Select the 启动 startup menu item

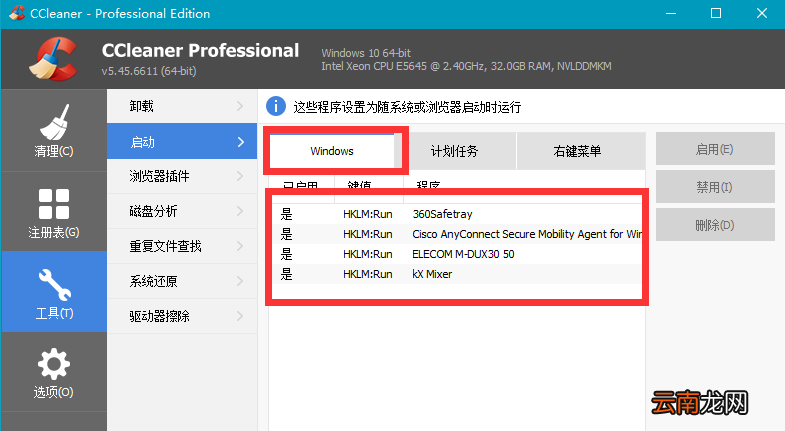[182, 142]
